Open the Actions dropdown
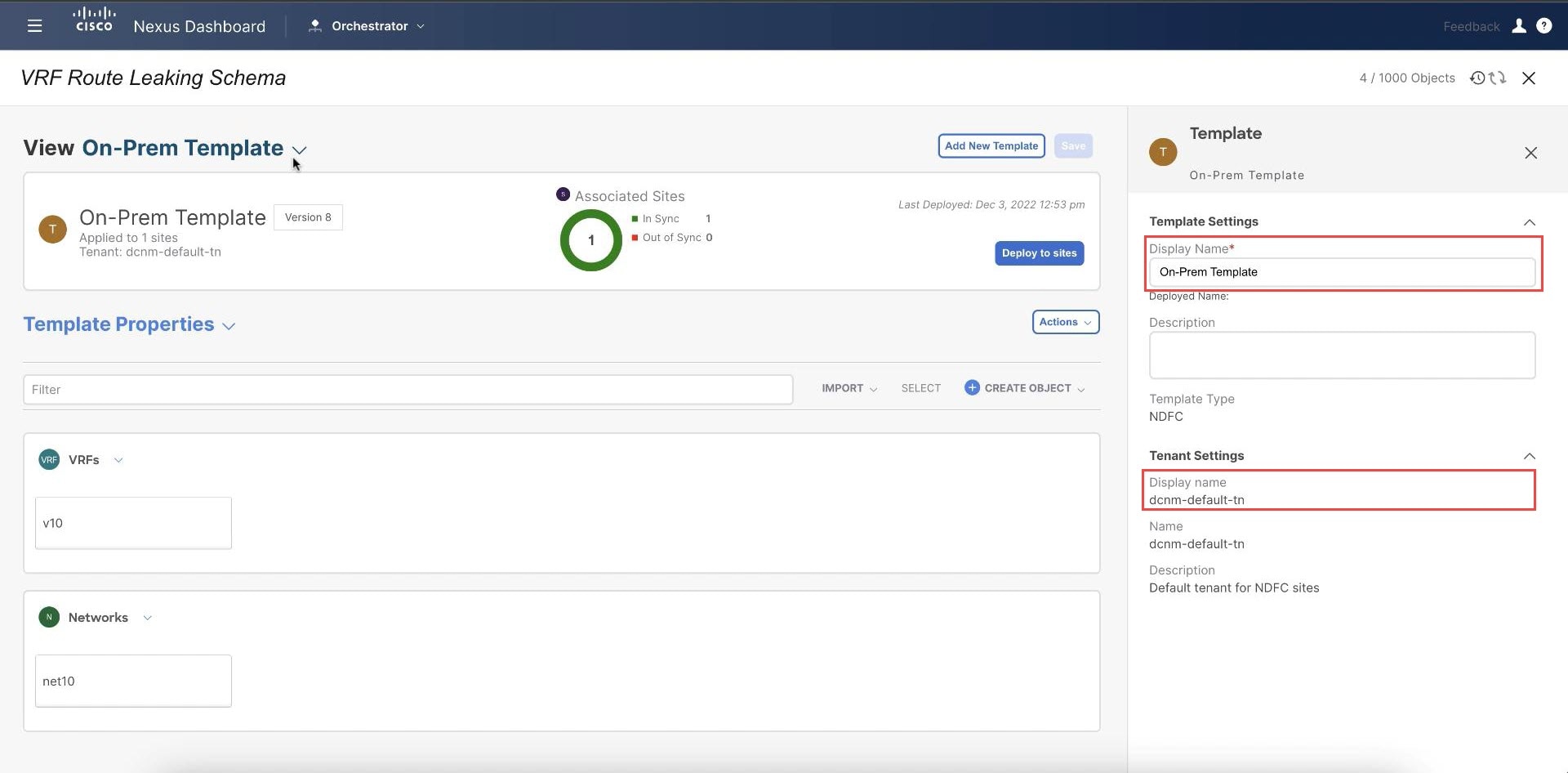Image resolution: width=1568 pixels, height=773 pixels. coord(1066,322)
